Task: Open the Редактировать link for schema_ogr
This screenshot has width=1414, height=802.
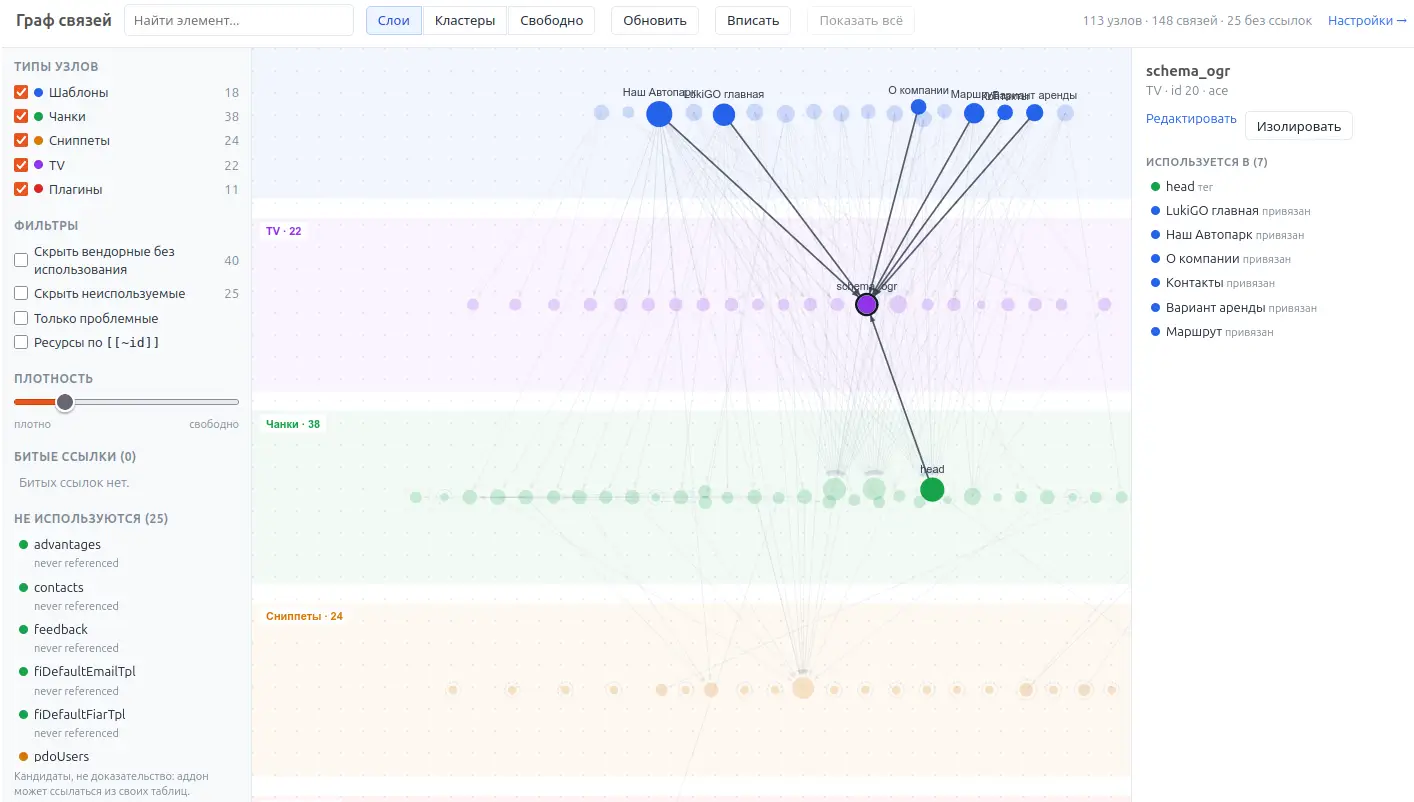Action: point(1191,119)
